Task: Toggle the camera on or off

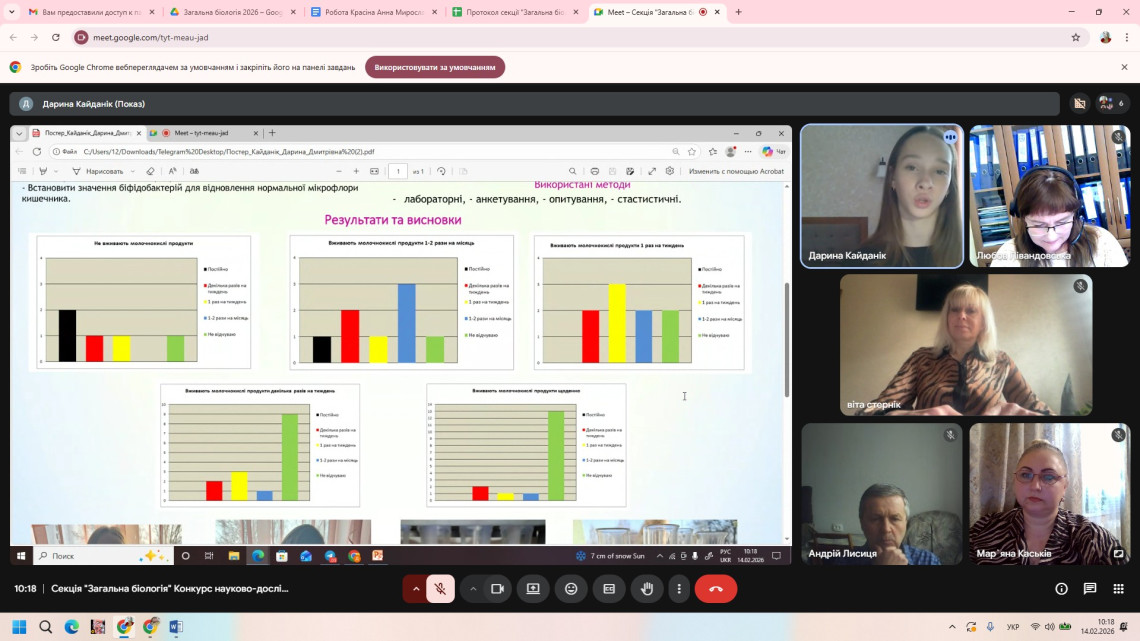Action: click(x=497, y=589)
